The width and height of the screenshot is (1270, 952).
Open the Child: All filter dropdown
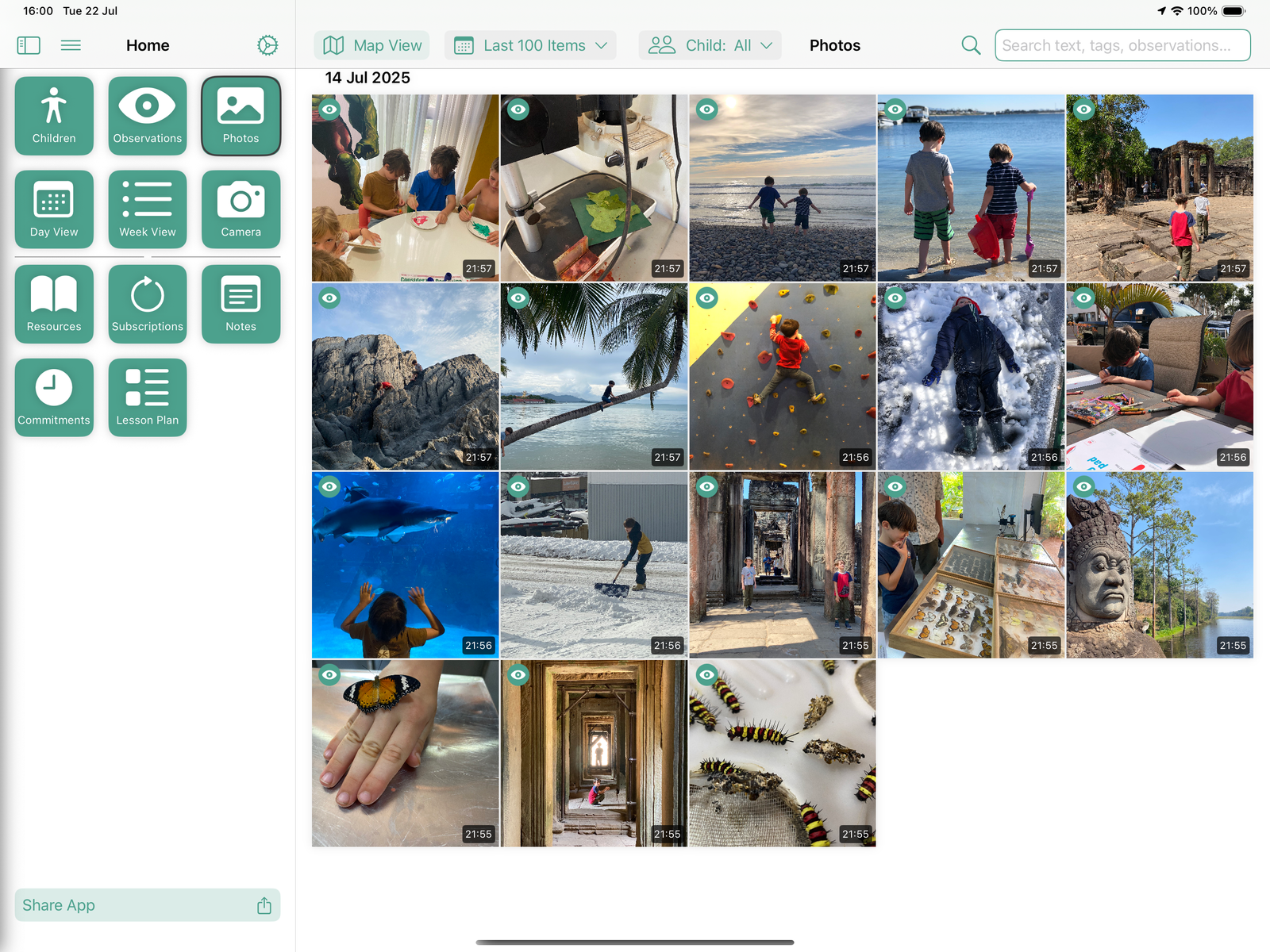pos(710,45)
